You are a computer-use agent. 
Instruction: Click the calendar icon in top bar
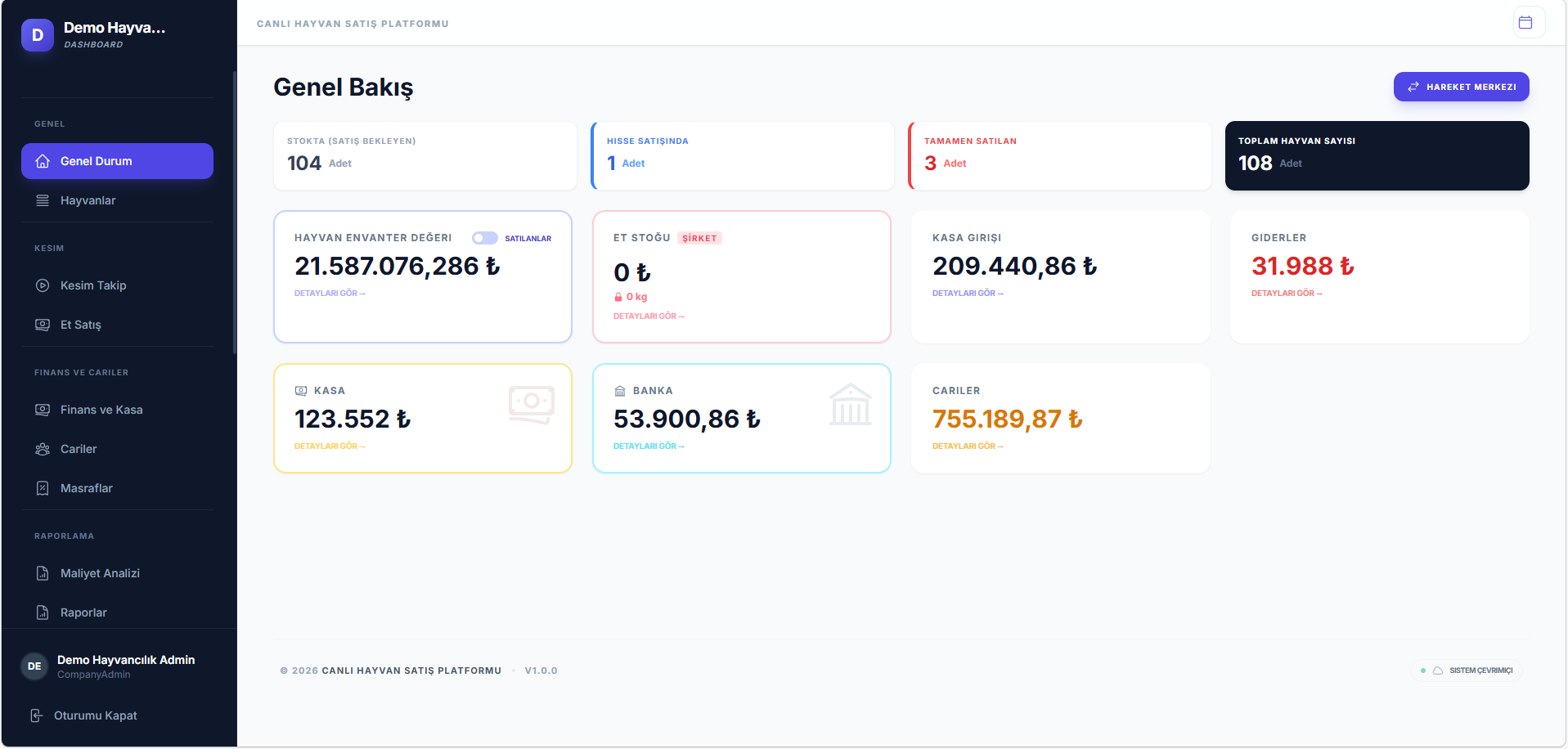[x=1525, y=23]
